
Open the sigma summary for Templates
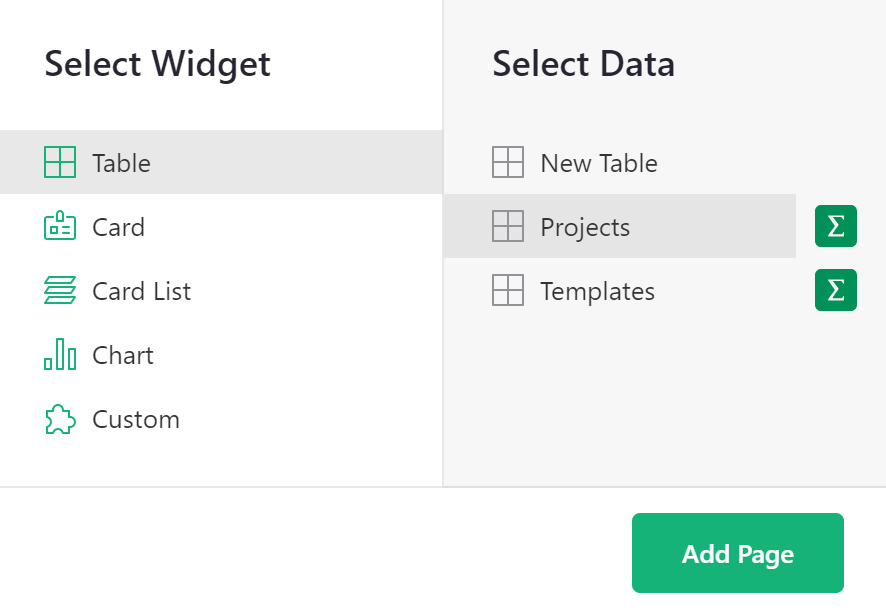tap(835, 290)
